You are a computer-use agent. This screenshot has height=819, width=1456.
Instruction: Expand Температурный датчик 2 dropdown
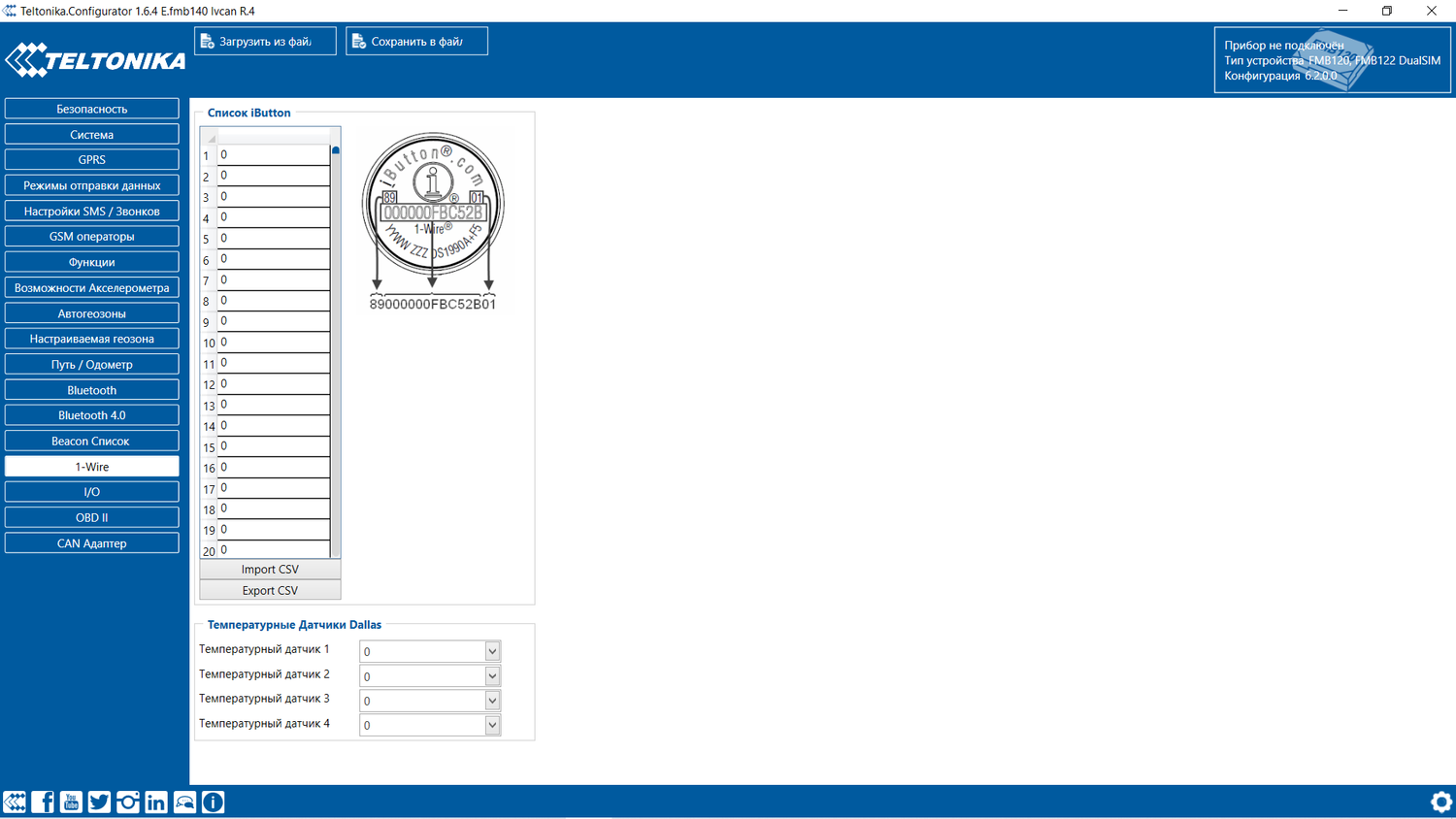click(x=492, y=675)
